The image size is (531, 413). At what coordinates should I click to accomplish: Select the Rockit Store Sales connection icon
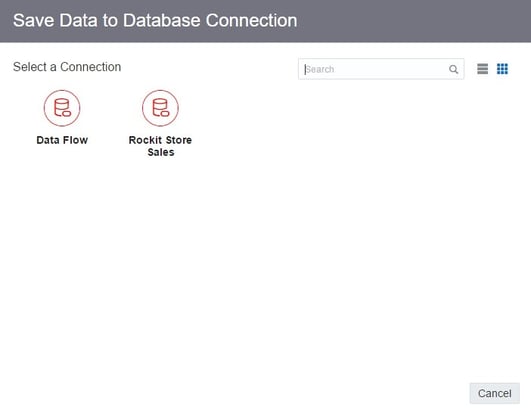(160, 108)
